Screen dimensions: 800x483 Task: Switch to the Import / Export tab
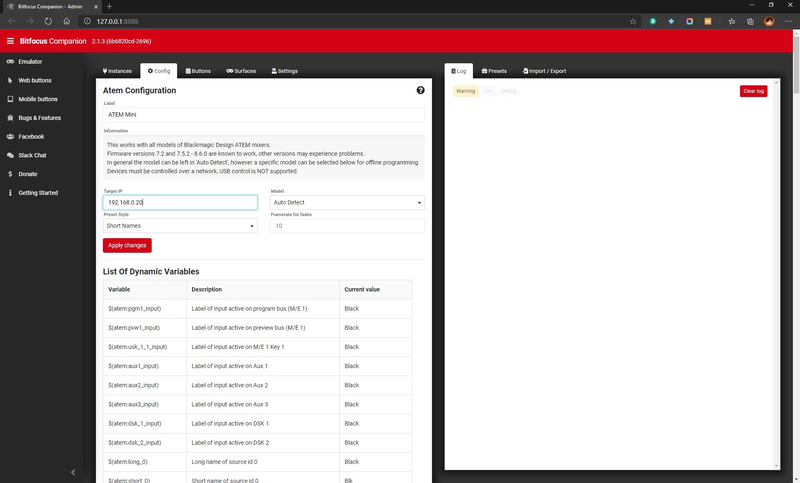(544, 71)
